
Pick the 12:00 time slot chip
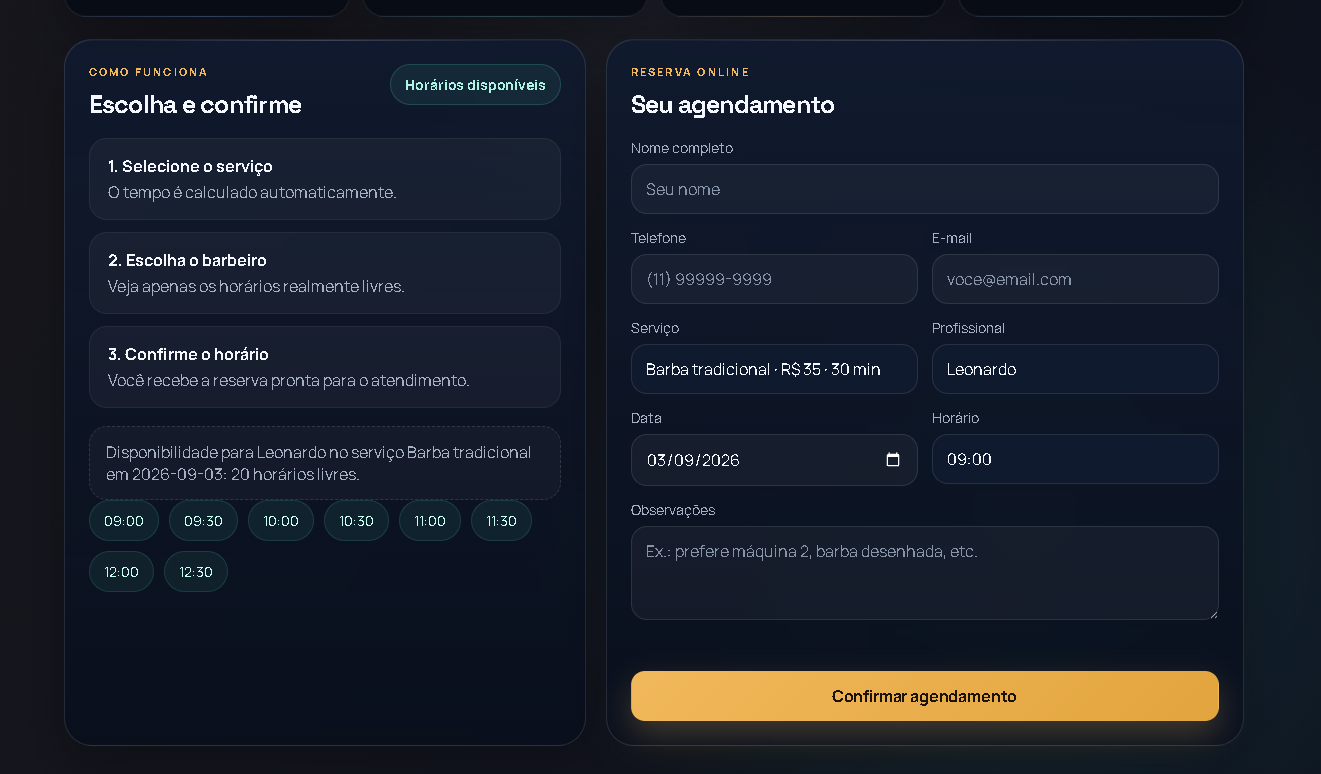[121, 572]
